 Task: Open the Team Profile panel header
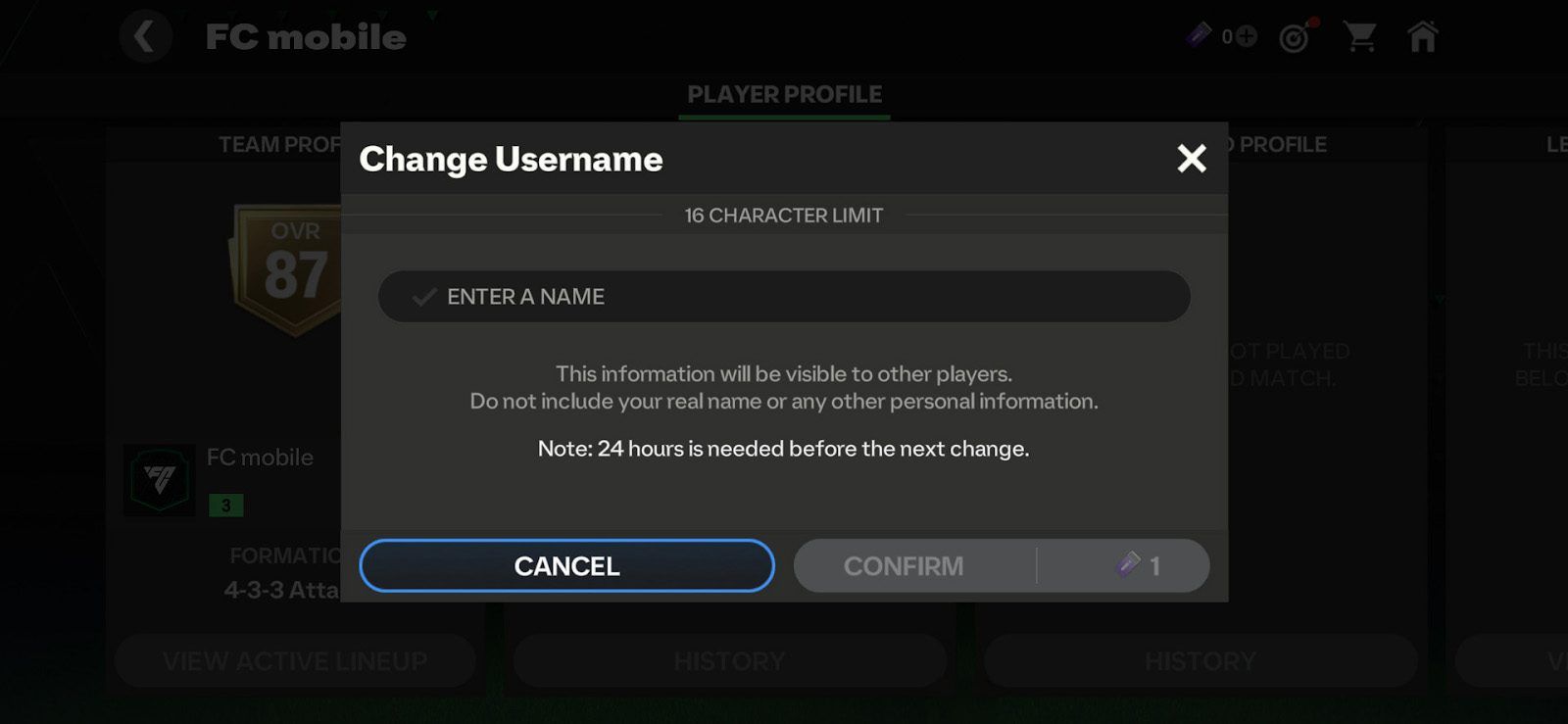click(x=279, y=145)
